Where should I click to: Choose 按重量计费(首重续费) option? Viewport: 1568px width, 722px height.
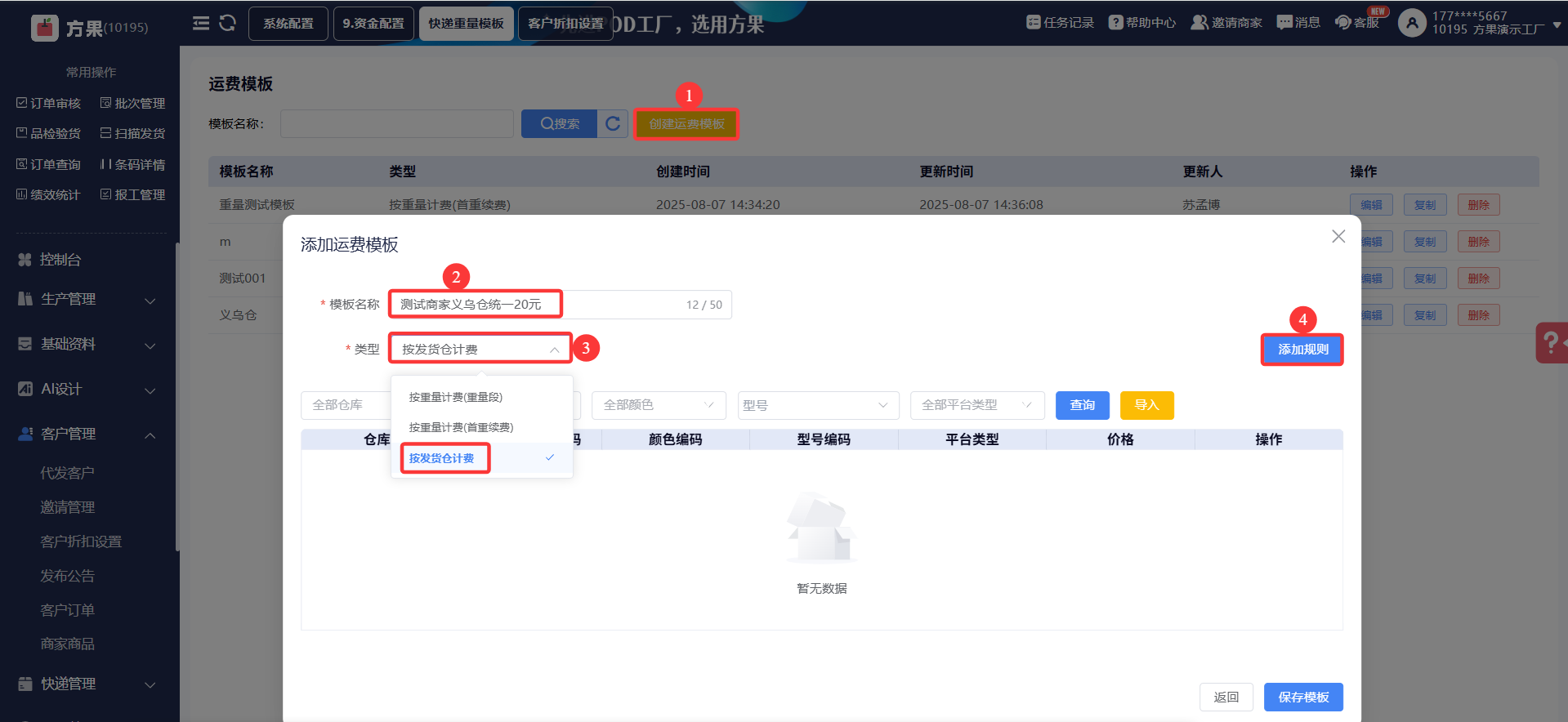(x=482, y=428)
